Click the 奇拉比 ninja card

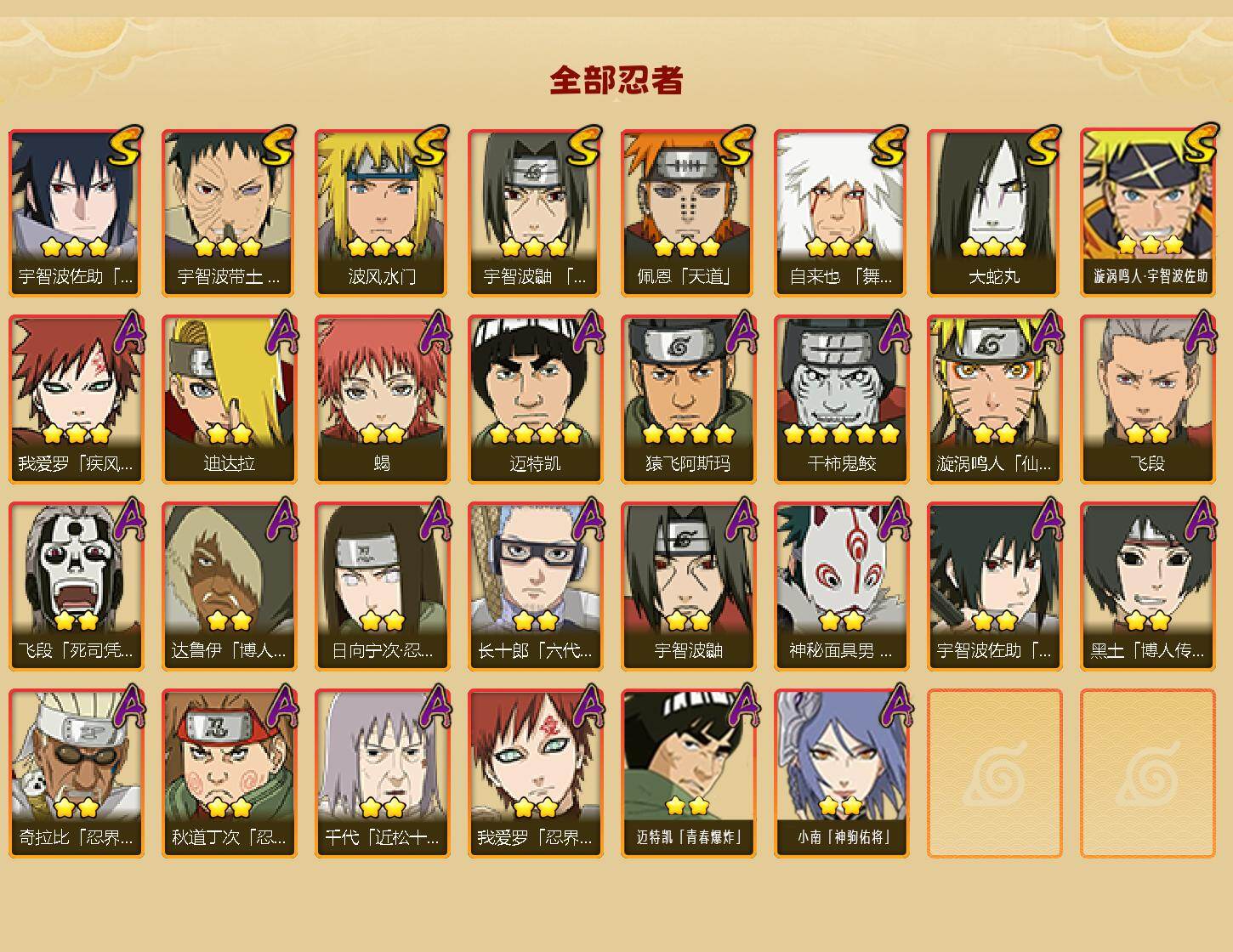pos(76,773)
